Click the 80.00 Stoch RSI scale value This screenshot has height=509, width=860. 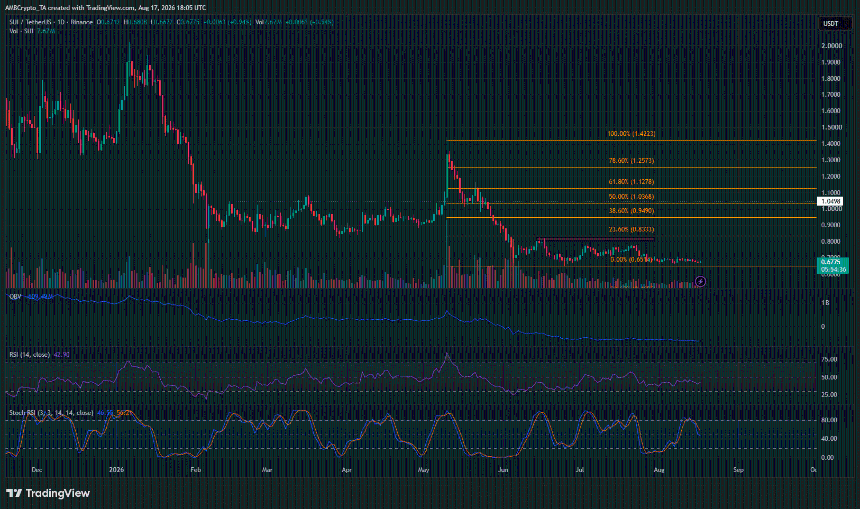pos(829,420)
